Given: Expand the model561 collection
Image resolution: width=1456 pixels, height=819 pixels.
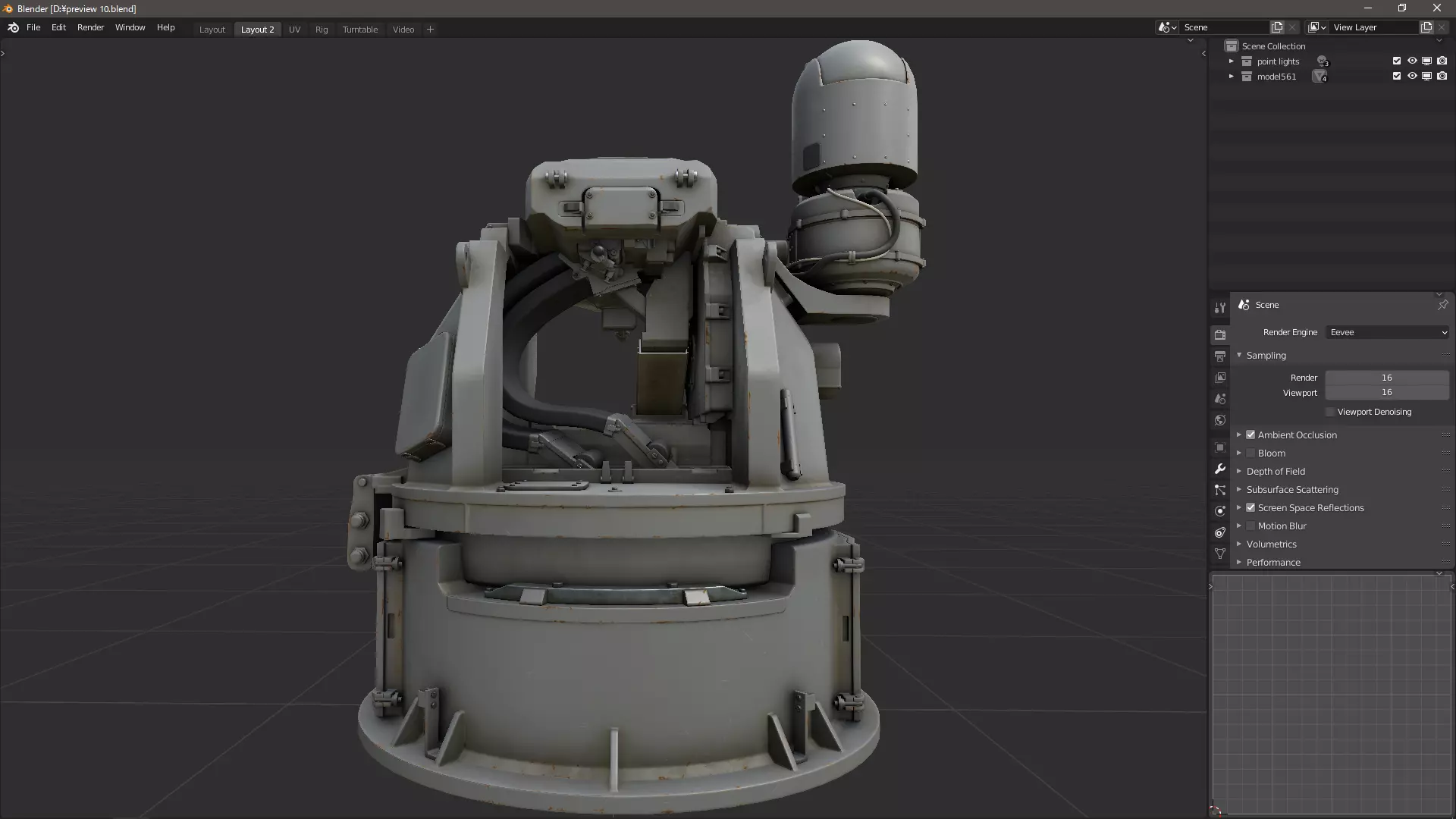Looking at the screenshot, I should click(x=1232, y=77).
